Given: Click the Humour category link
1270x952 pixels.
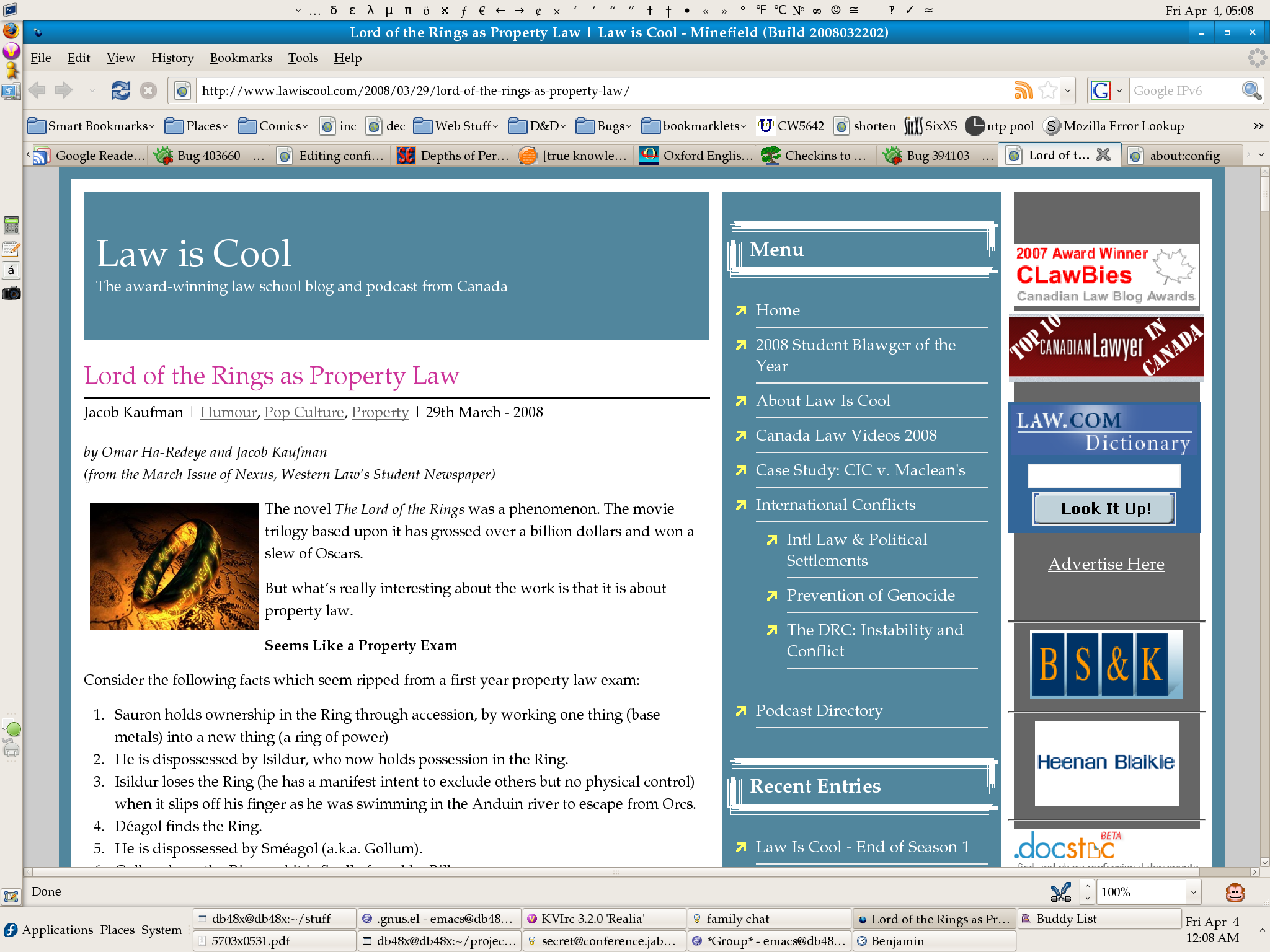Looking at the screenshot, I should [x=228, y=412].
